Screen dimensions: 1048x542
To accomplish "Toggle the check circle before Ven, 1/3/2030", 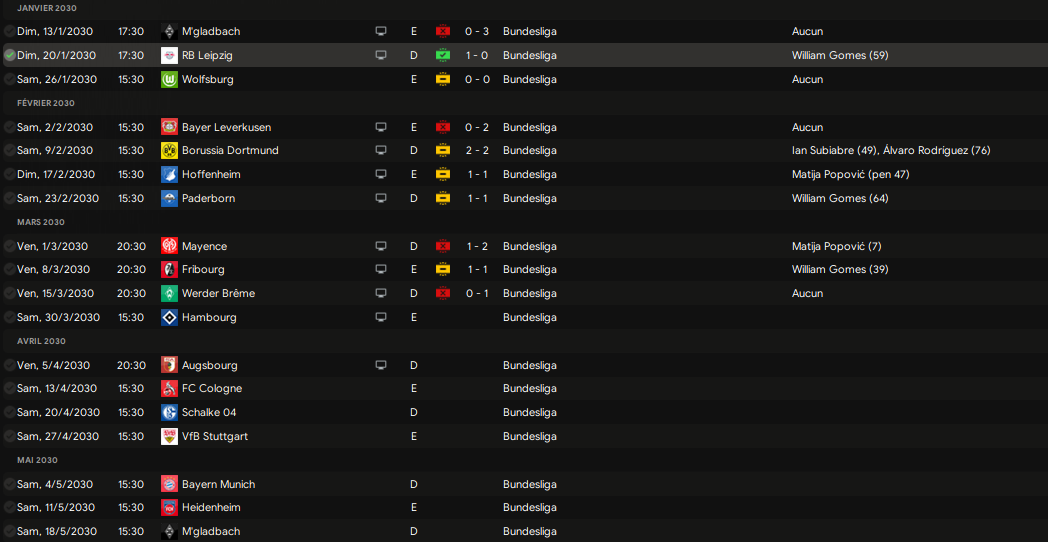I will 9,246.
